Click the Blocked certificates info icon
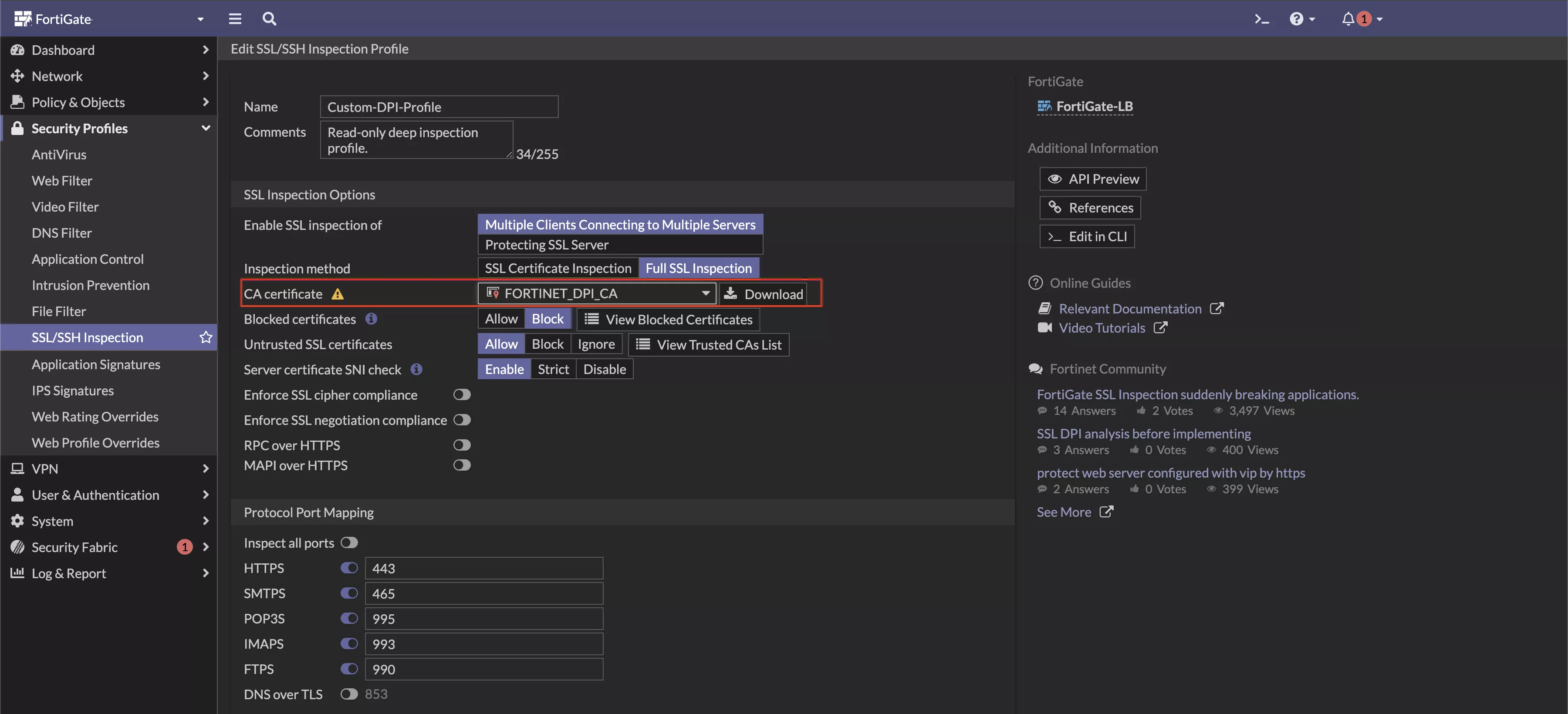Viewport: 1568px width, 714px height. [x=371, y=319]
